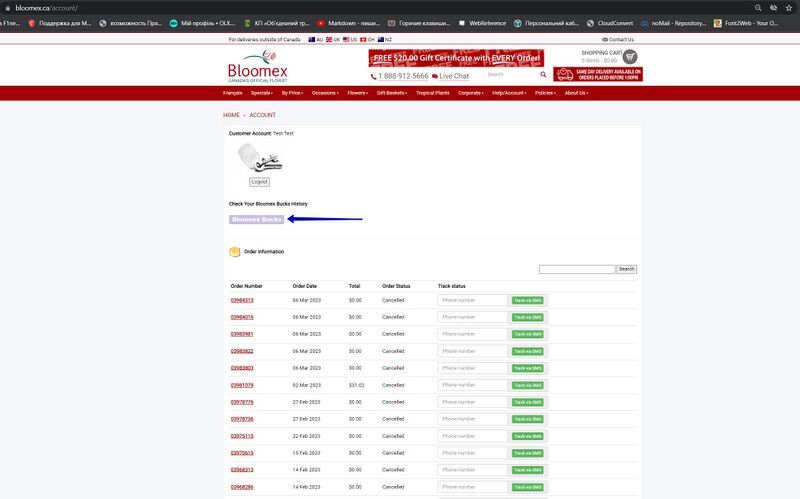Track order 03968286 via SMS
The image size is (800, 499).
click(528, 487)
